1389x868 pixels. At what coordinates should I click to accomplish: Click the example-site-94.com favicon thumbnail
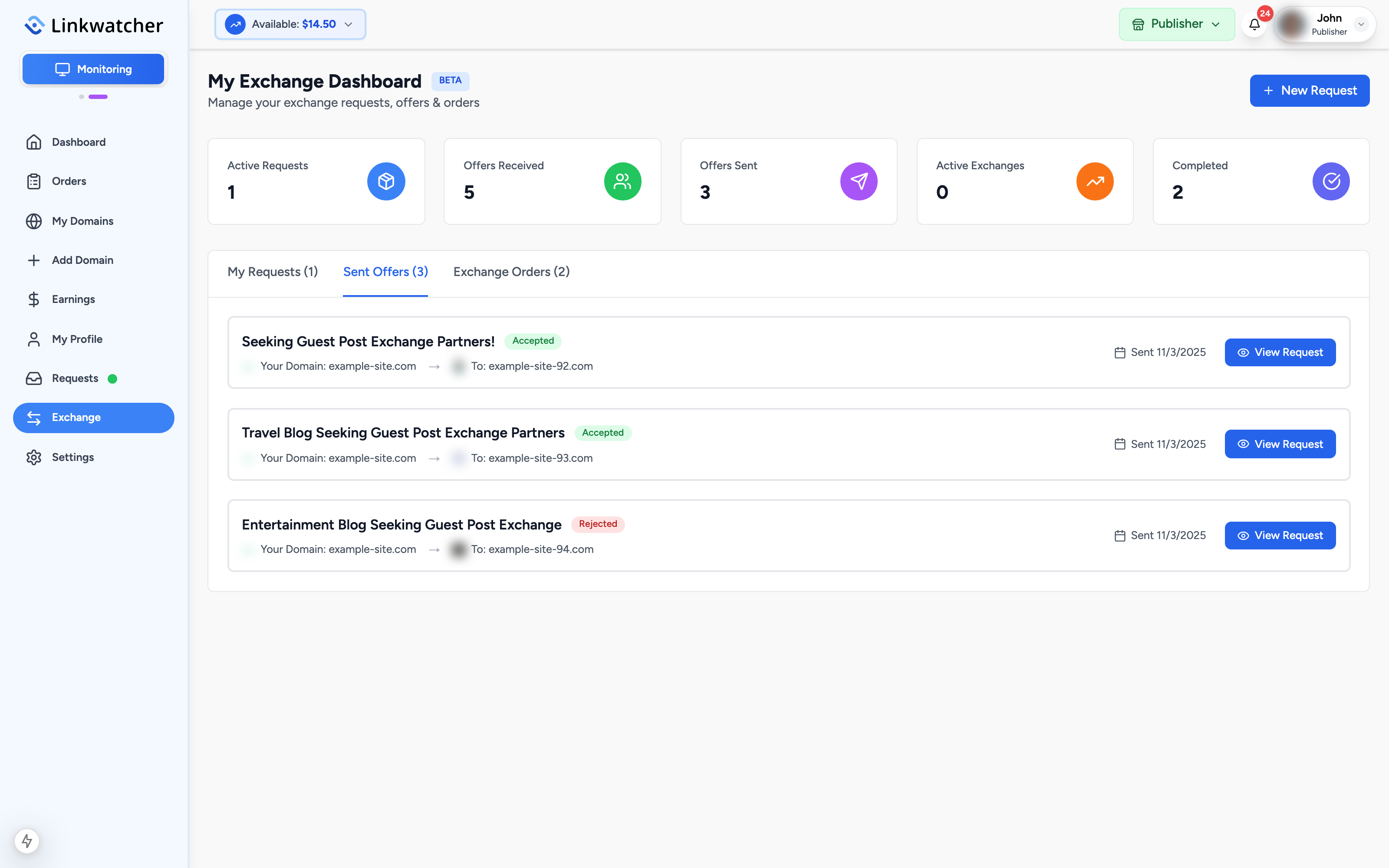coord(458,549)
